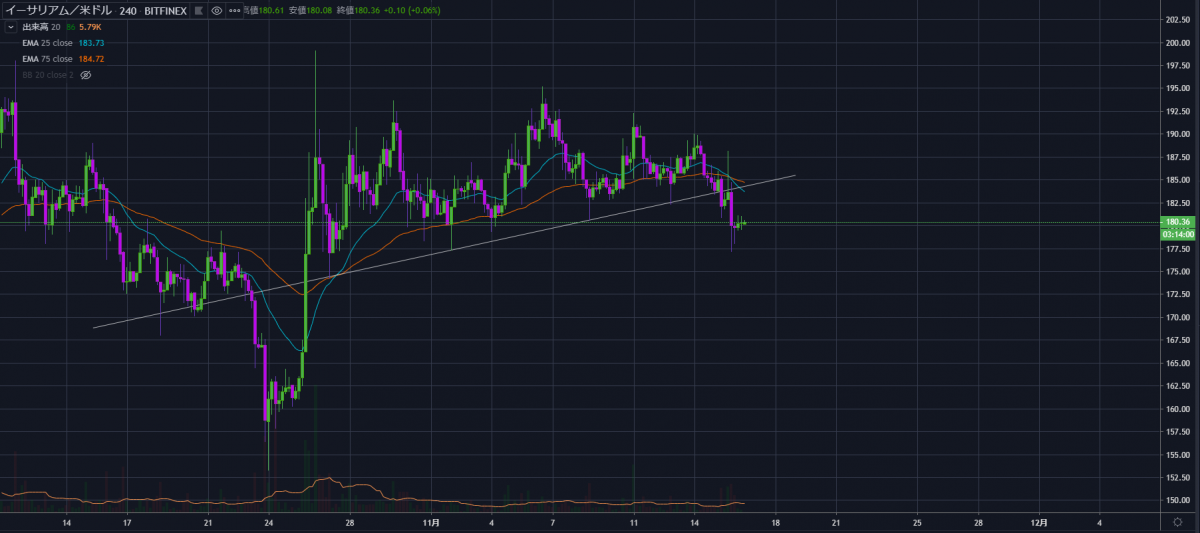Viewport: 1200px width, 533px height.
Task: Select the EMA 75 close indicator label
Action: tap(47, 59)
